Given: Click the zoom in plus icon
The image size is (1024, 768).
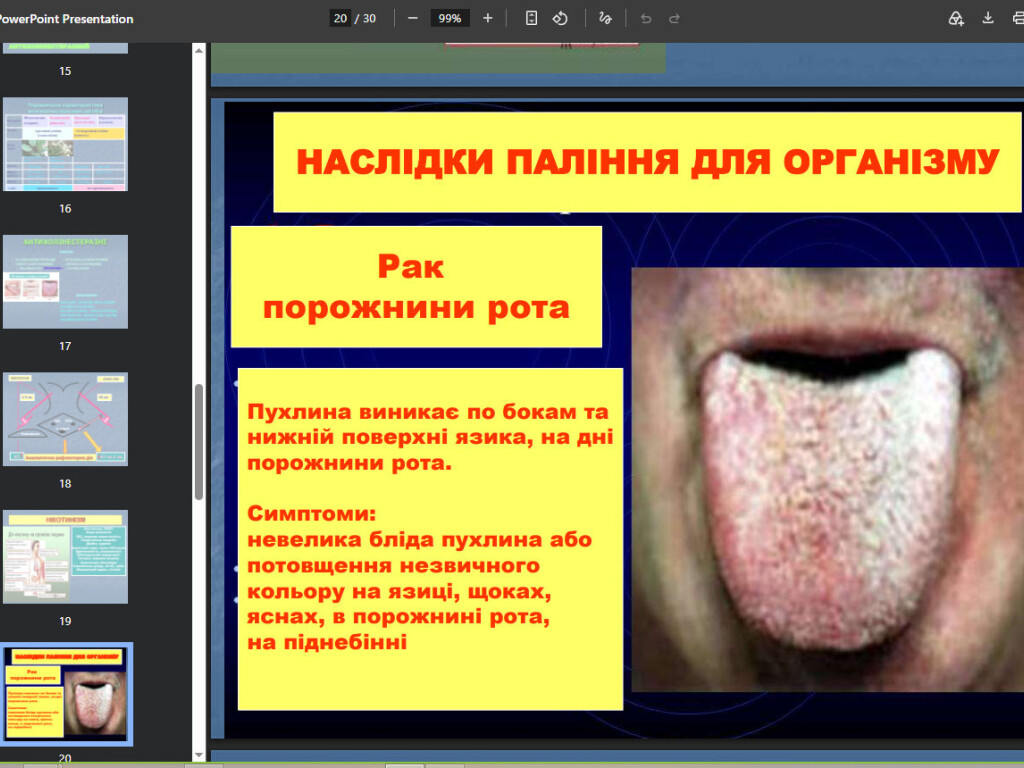Looking at the screenshot, I should click(488, 18).
